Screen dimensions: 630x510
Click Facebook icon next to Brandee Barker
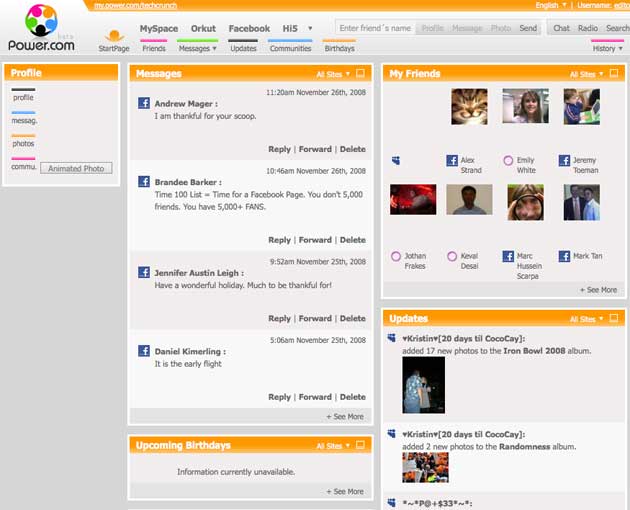point(144,182)
